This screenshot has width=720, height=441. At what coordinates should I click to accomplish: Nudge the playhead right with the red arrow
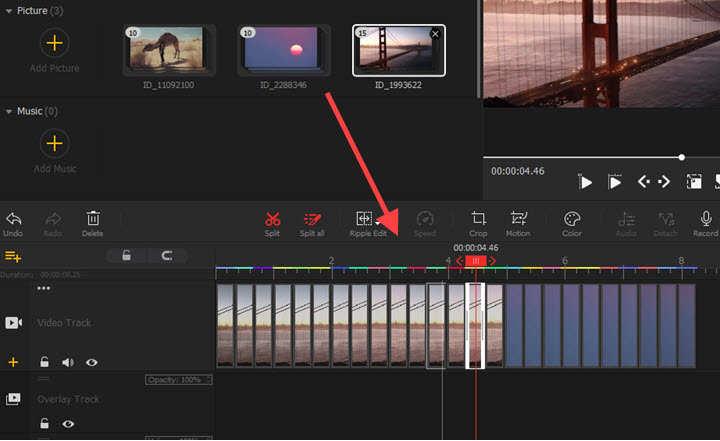point(492,261)
